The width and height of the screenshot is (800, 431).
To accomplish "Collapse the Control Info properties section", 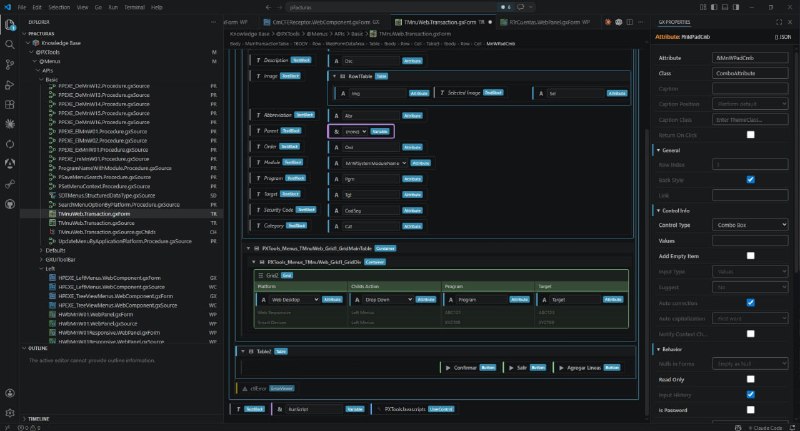I will point(659,210).
